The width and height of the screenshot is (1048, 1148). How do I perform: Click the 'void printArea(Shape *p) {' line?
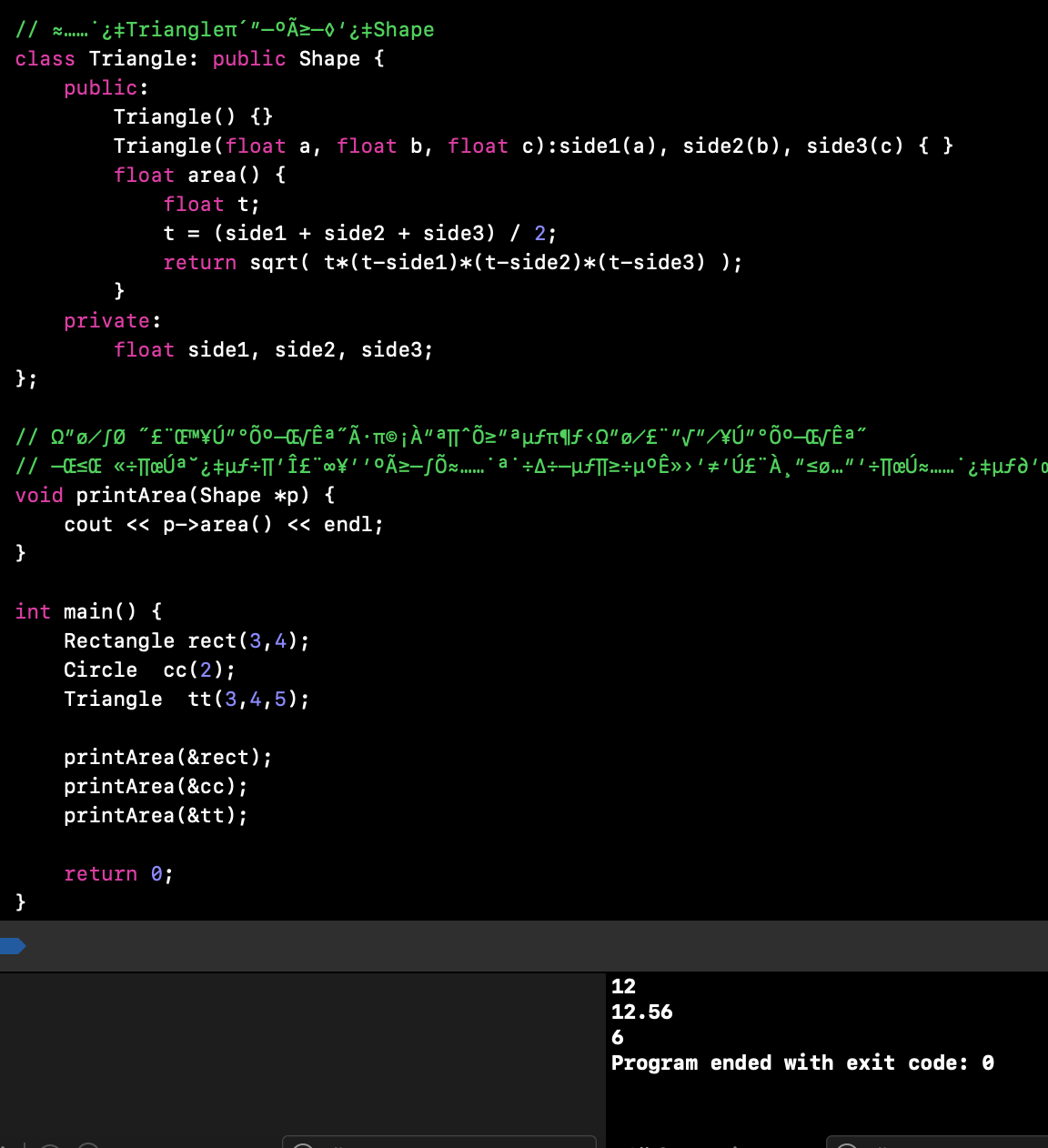click(175, 496)
